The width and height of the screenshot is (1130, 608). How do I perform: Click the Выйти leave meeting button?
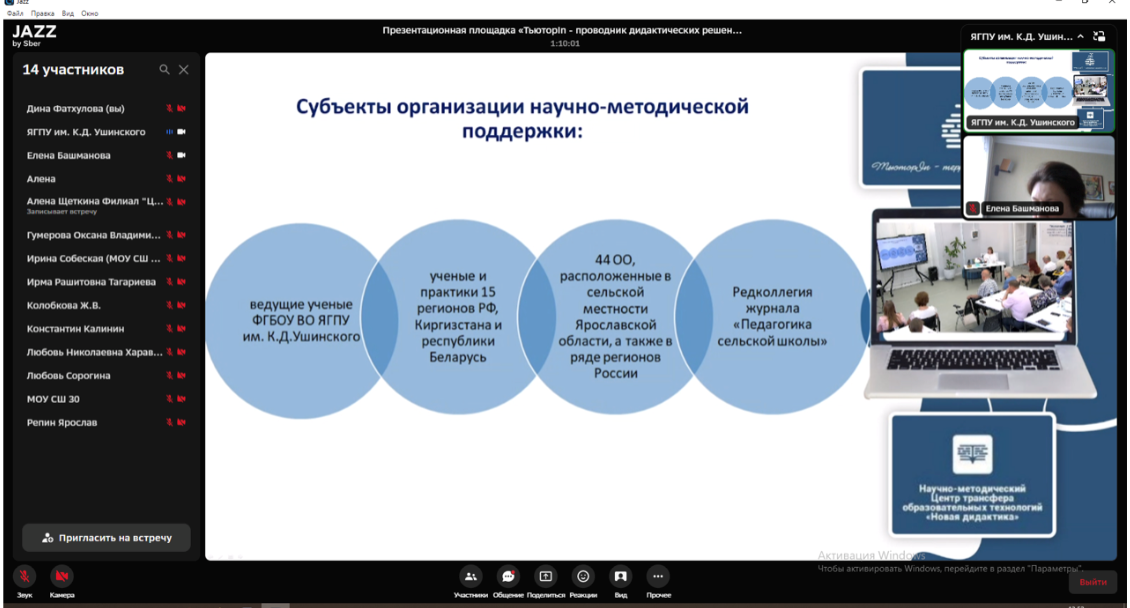pos(1093,582)
